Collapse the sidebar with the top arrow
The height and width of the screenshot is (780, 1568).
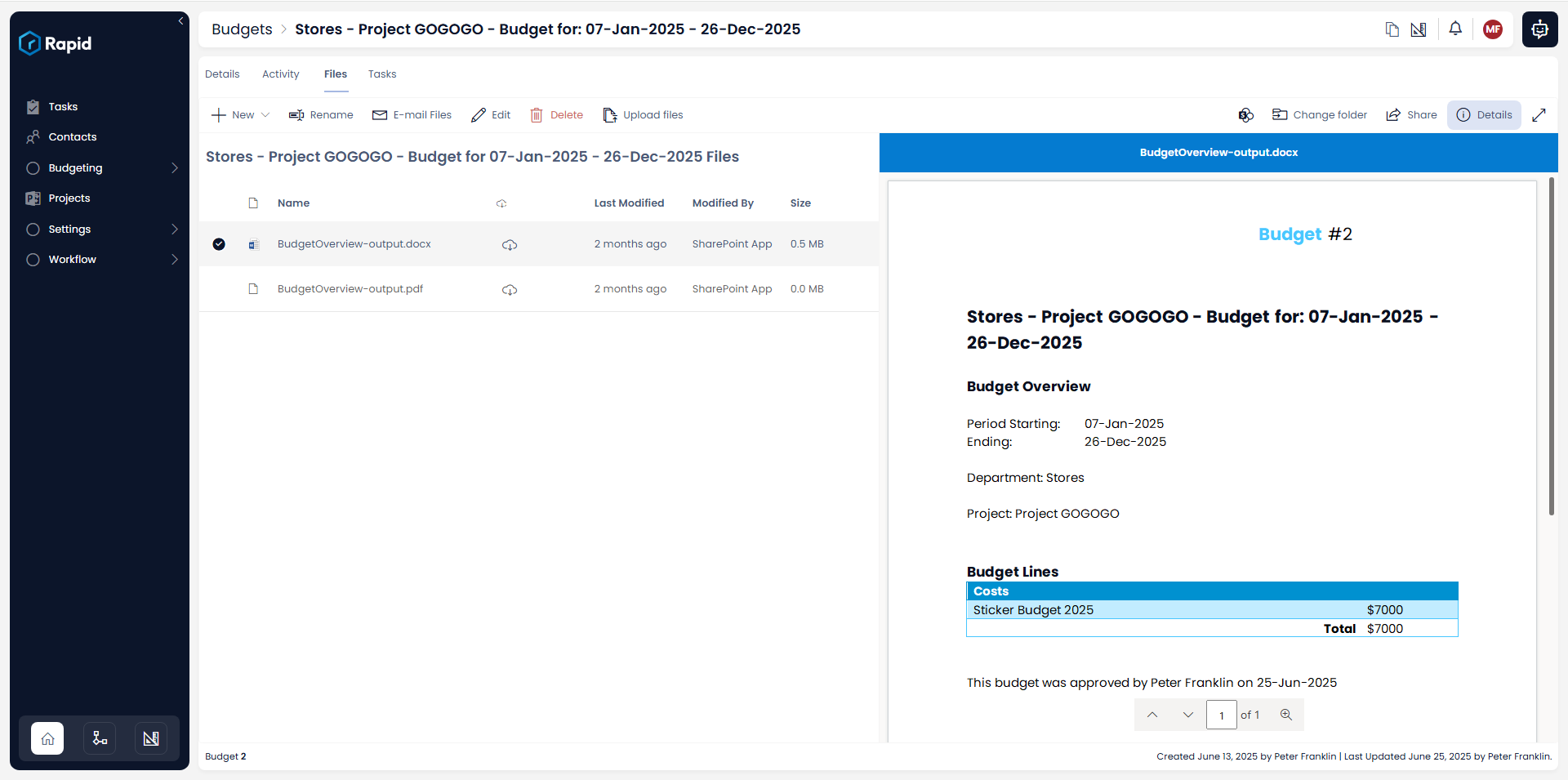pyautogui.click(x=180, y=21)
